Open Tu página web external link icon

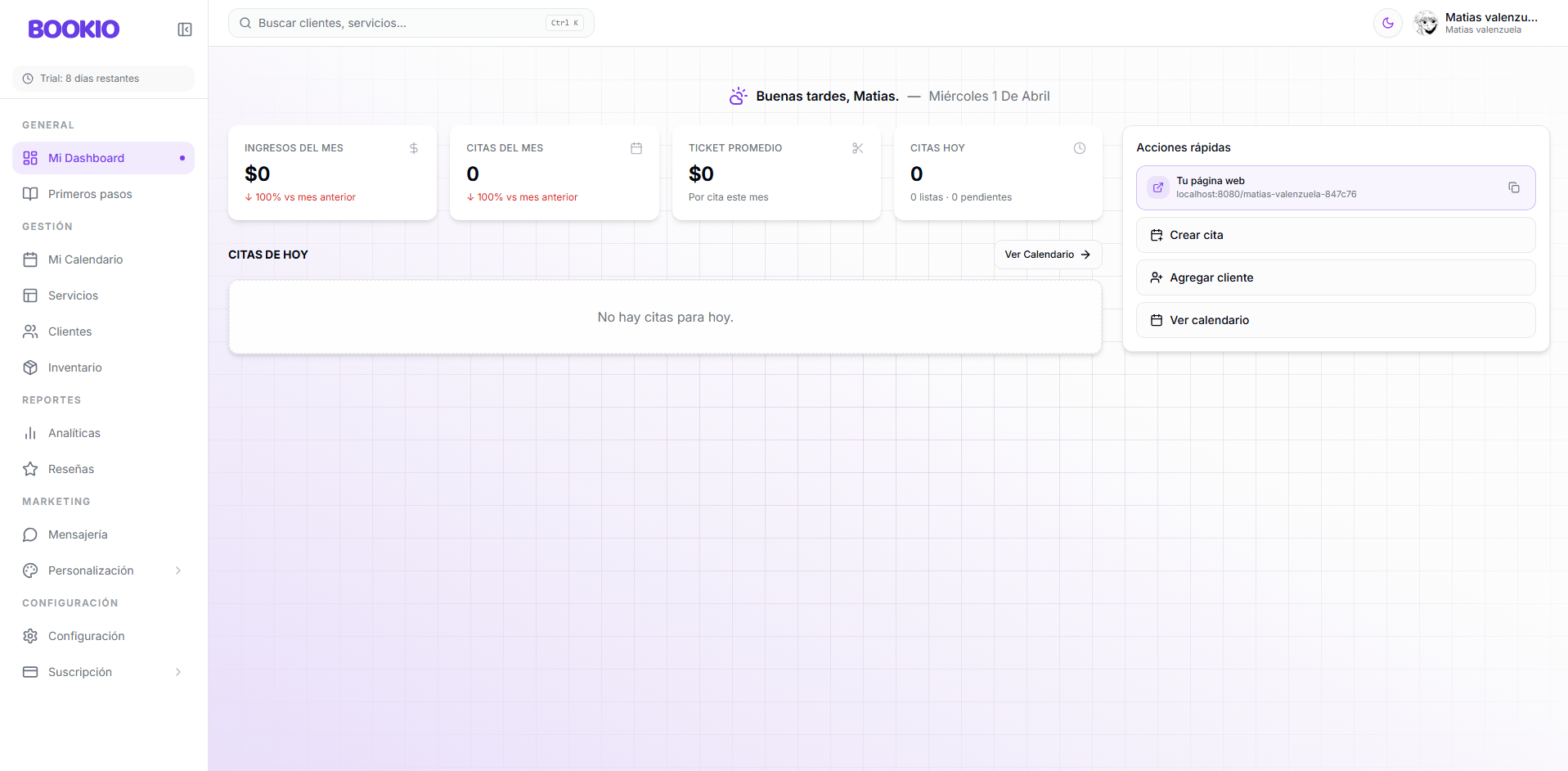tap(1158, 187)
